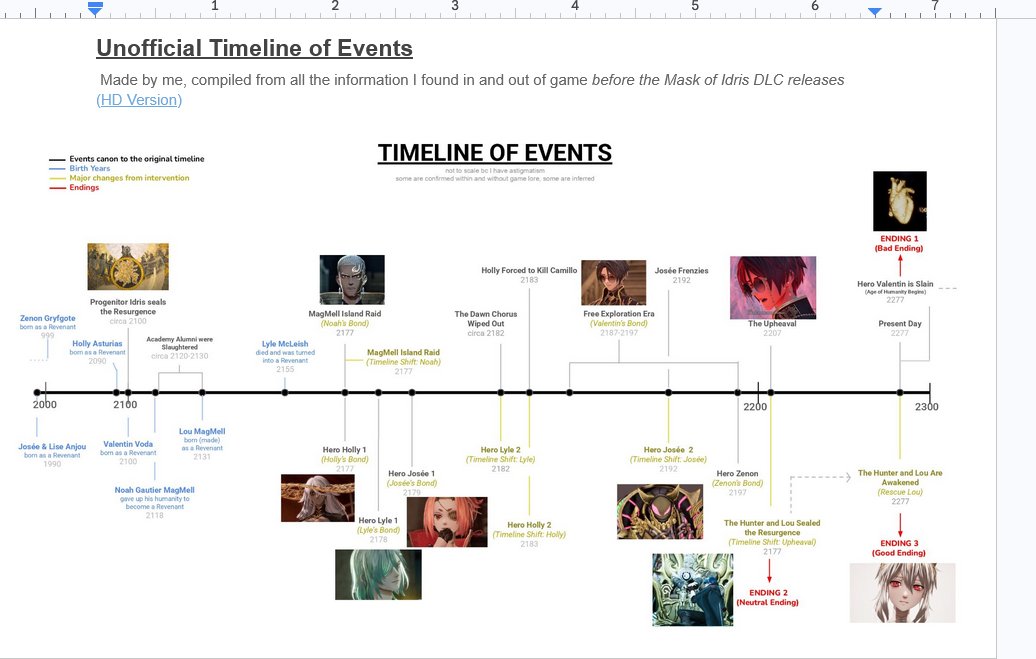Click the TIMELINE OF EVENTS title

(x=495, y=153)
